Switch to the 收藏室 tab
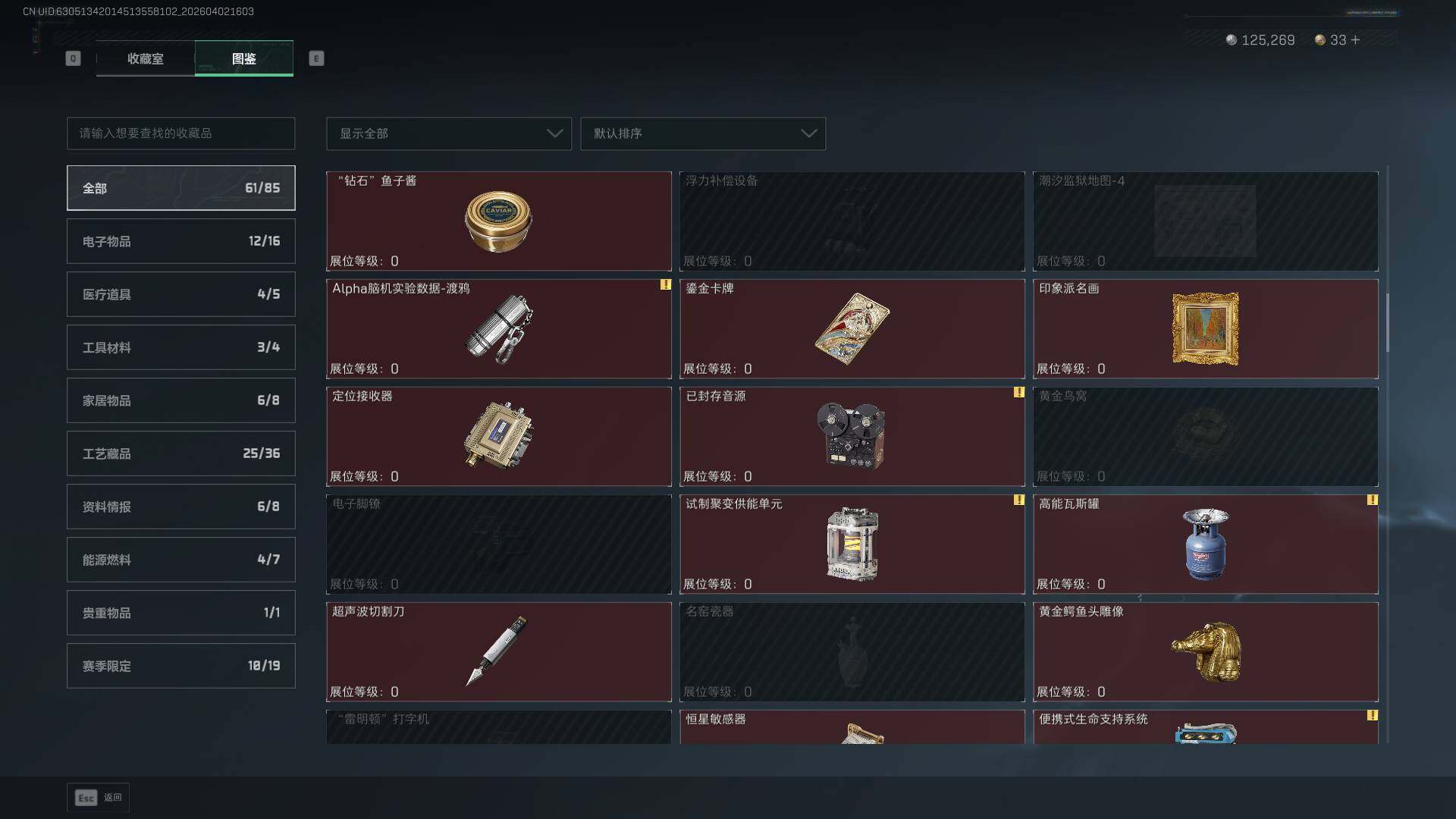1456x819 pixels. (146, 58)
